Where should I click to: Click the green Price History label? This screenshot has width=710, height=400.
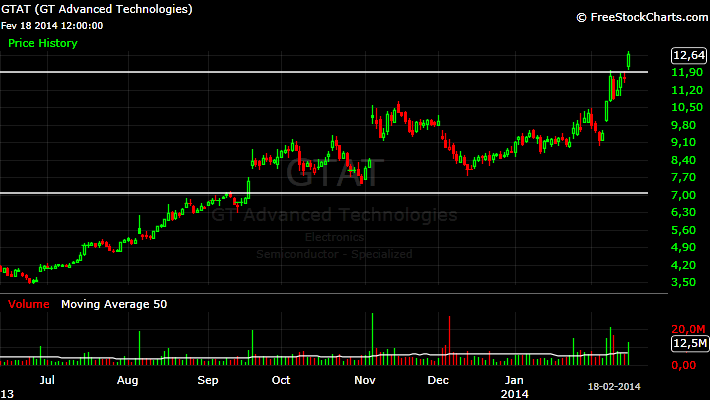tap(43, 43)
